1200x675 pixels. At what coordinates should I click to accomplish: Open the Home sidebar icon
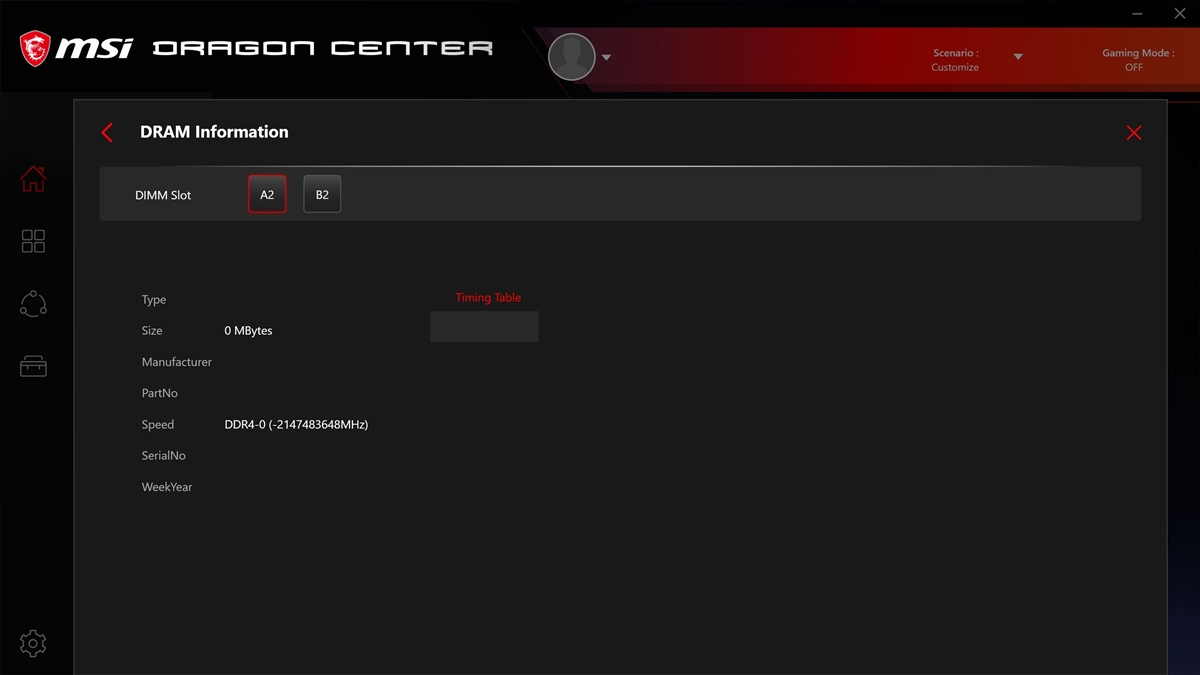33,179
